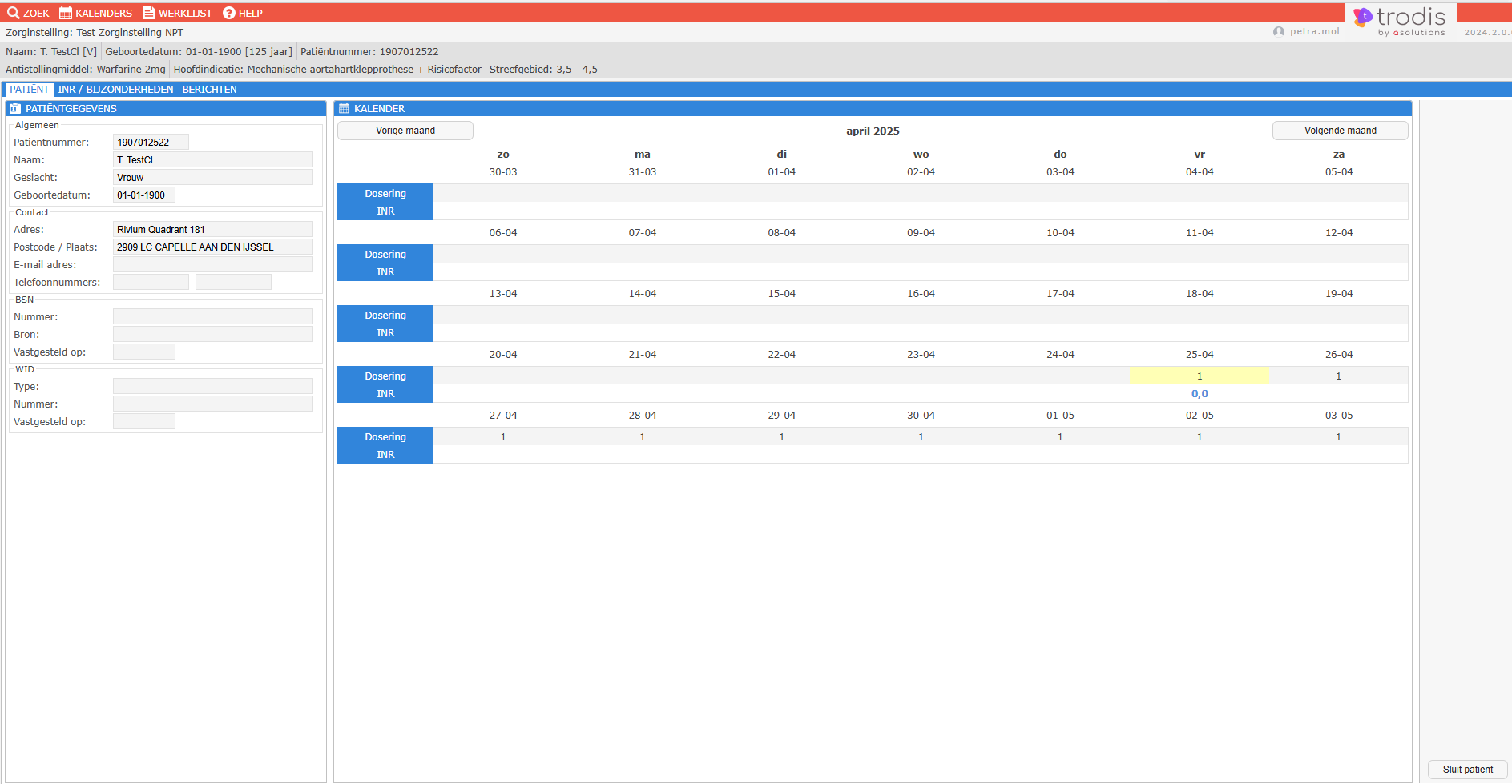
Task: Click the second Telefoonnummers field
Action: [233, 282]
